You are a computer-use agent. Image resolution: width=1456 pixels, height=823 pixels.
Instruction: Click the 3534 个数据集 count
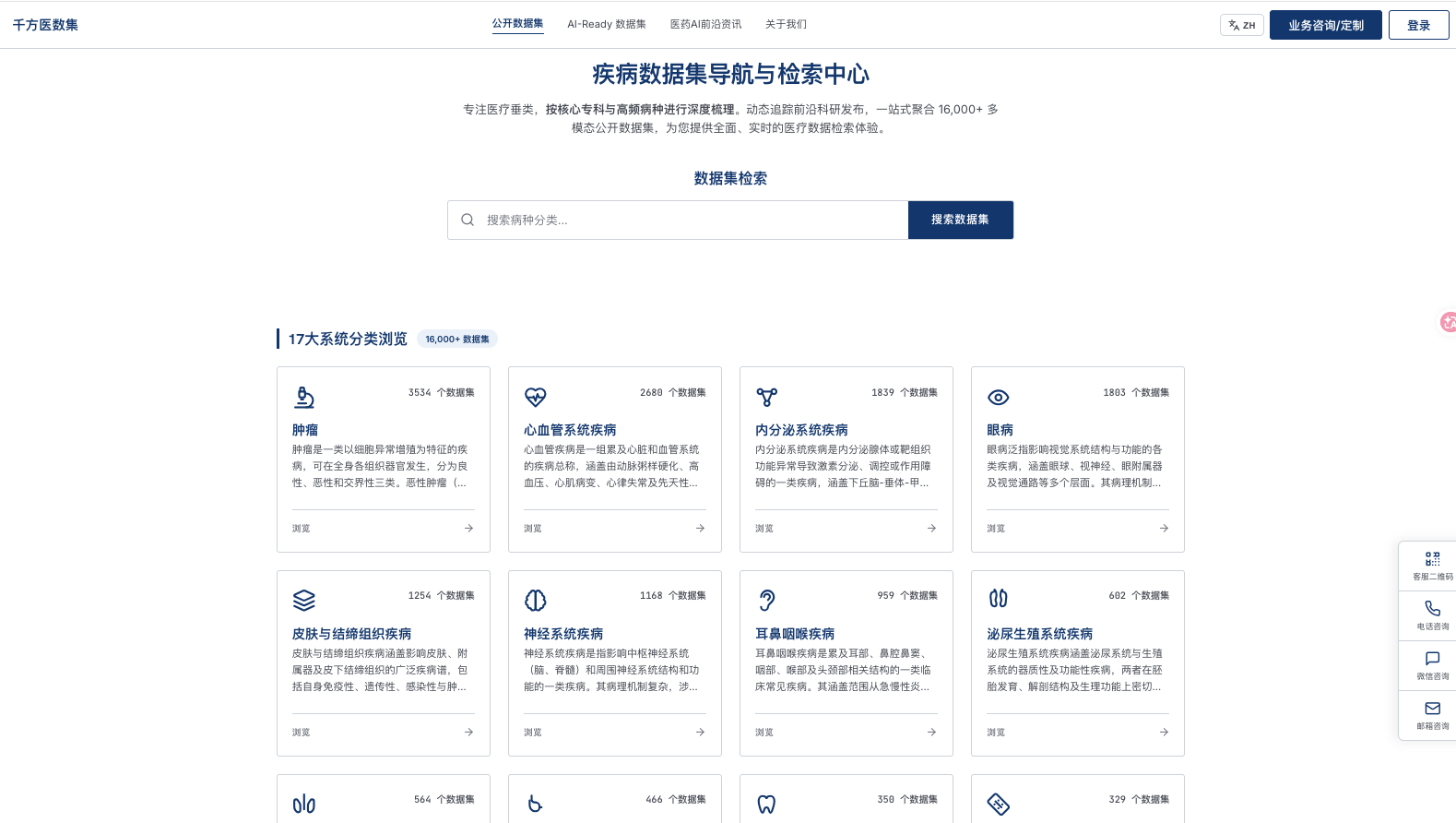coord(442,392)
